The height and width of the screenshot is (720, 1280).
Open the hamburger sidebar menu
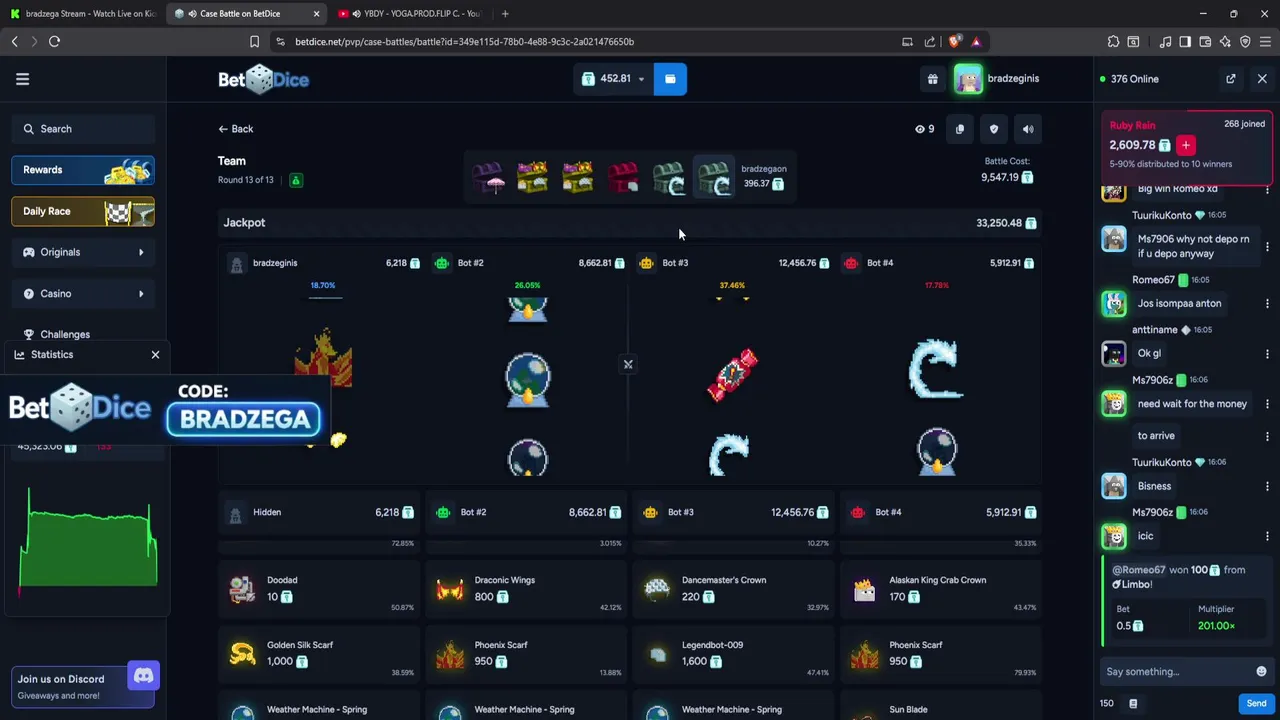pos(22,79)
